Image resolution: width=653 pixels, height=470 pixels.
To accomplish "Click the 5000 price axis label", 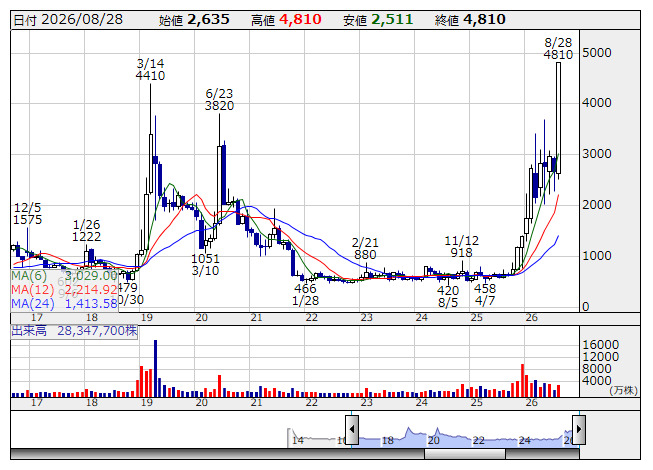I will (x=597, y=53).
